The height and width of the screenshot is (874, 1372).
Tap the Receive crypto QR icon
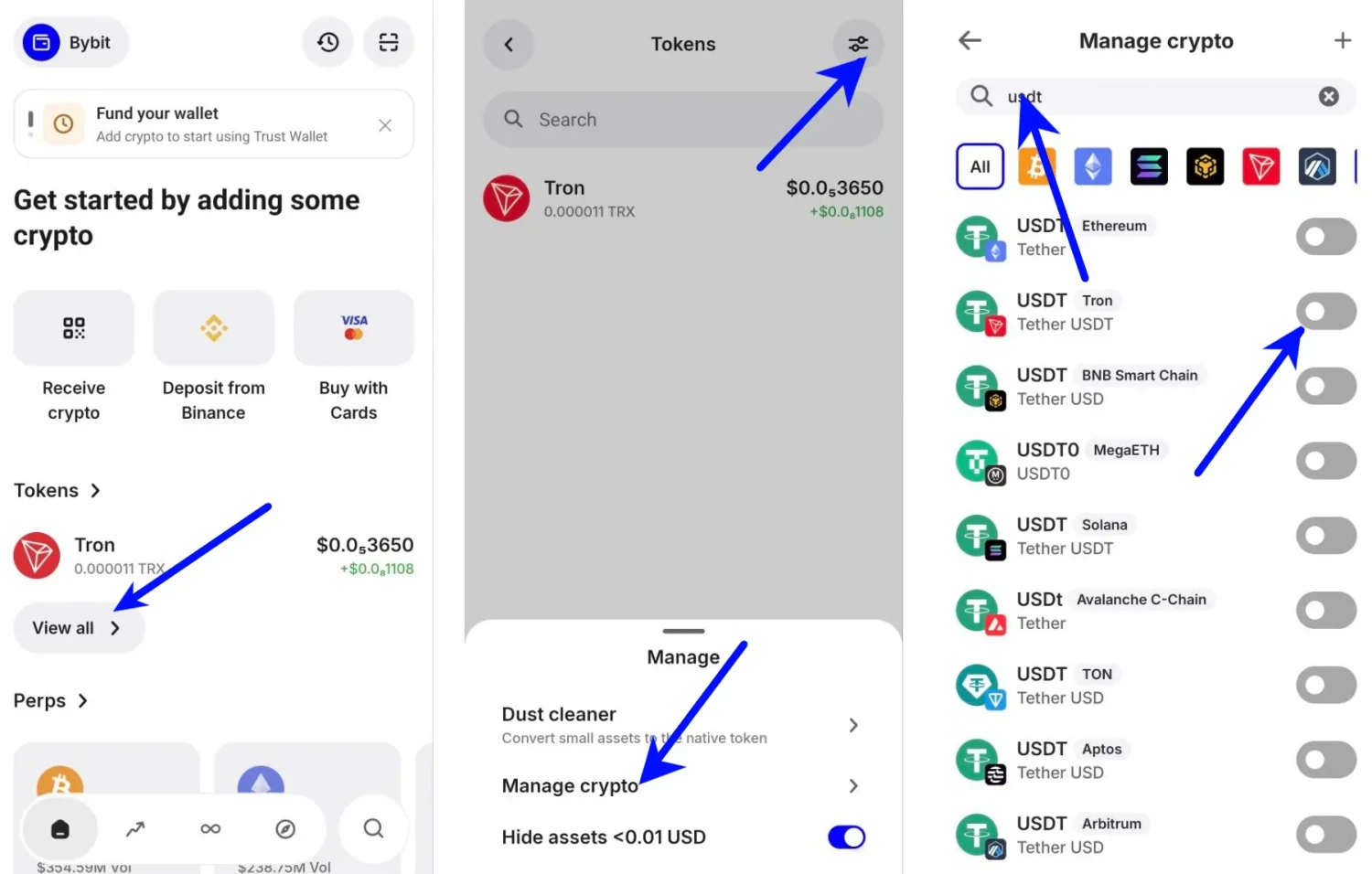[74, 328]
